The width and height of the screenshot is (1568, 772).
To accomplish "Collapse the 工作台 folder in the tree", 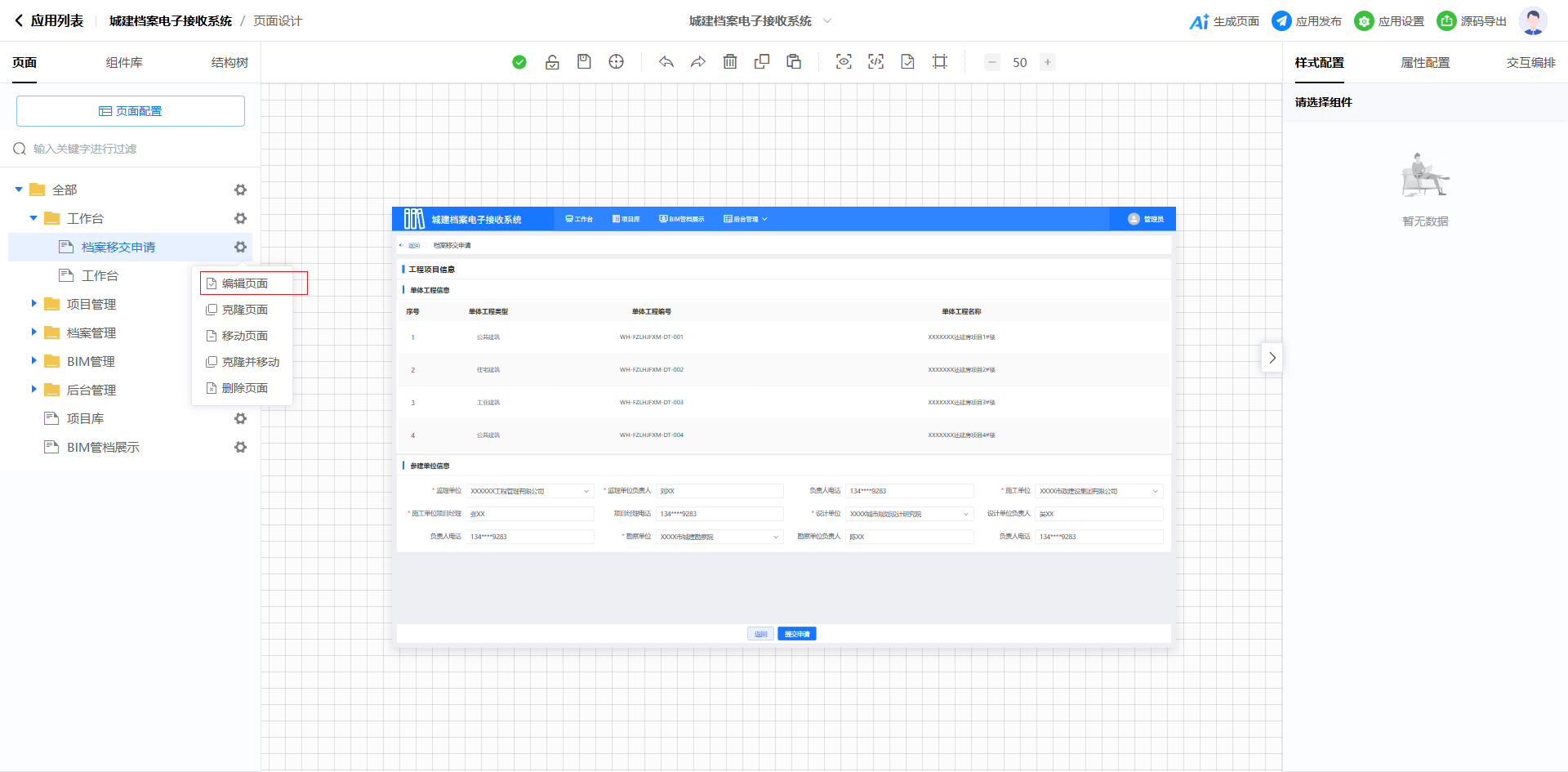I will pos(33,218).
